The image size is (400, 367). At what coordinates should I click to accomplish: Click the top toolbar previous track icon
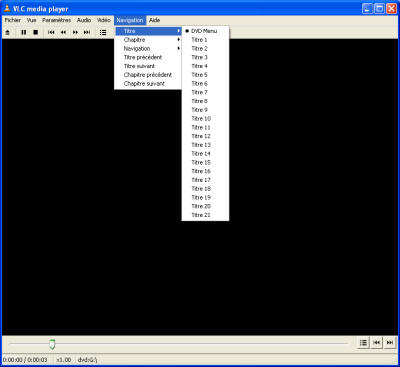coord(51,32)
